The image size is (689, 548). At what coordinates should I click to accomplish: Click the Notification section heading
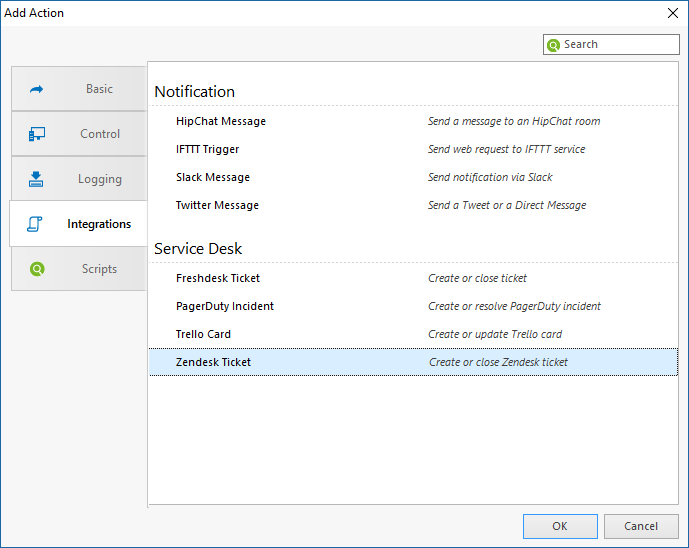(195, 92)
